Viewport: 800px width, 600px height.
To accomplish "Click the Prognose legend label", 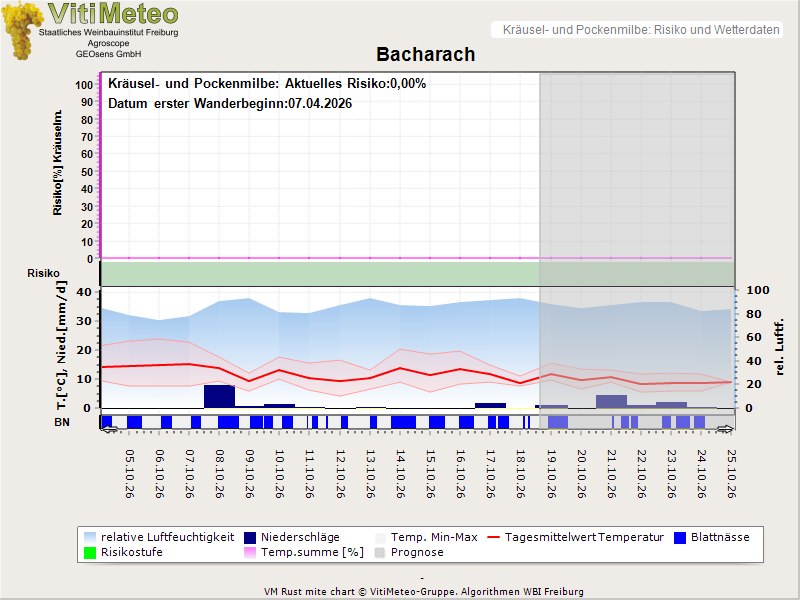I will tap(417, 553).
